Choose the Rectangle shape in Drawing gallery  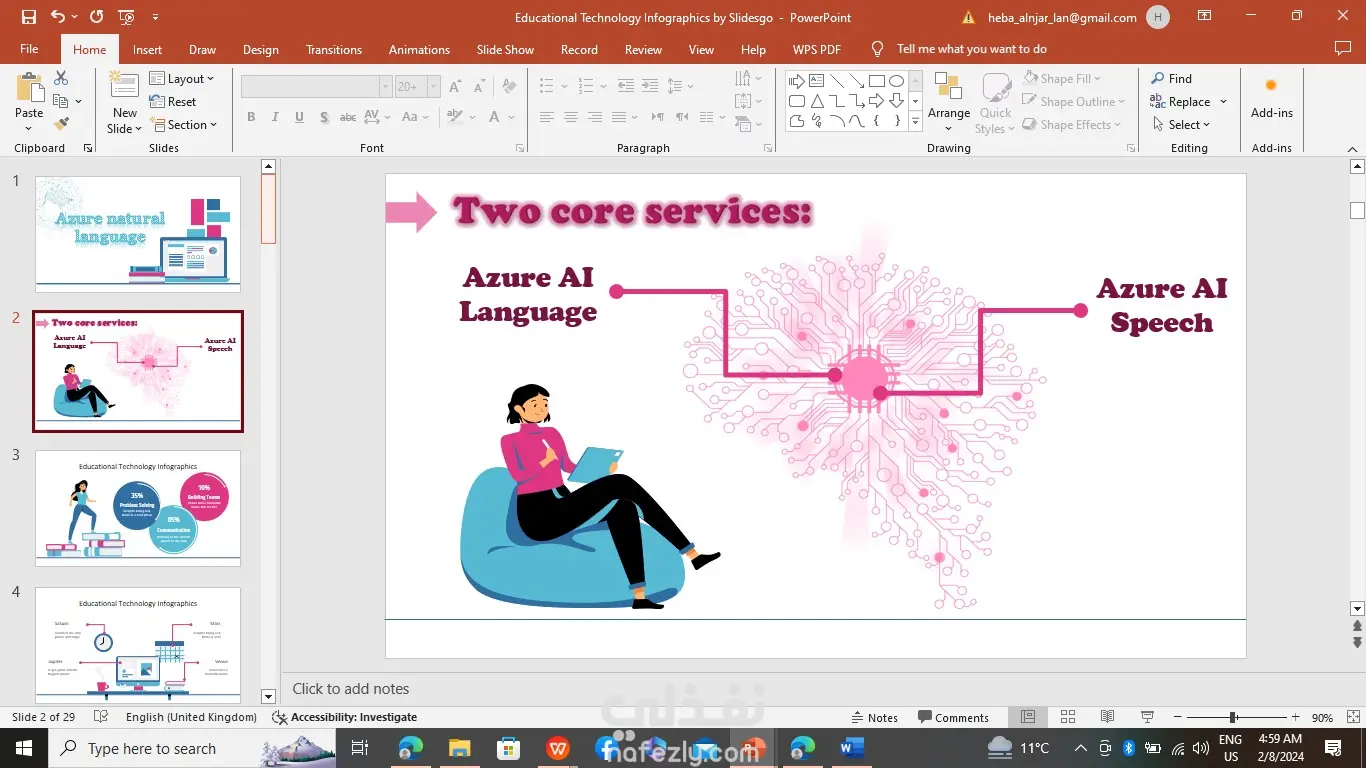pos(876,81)
